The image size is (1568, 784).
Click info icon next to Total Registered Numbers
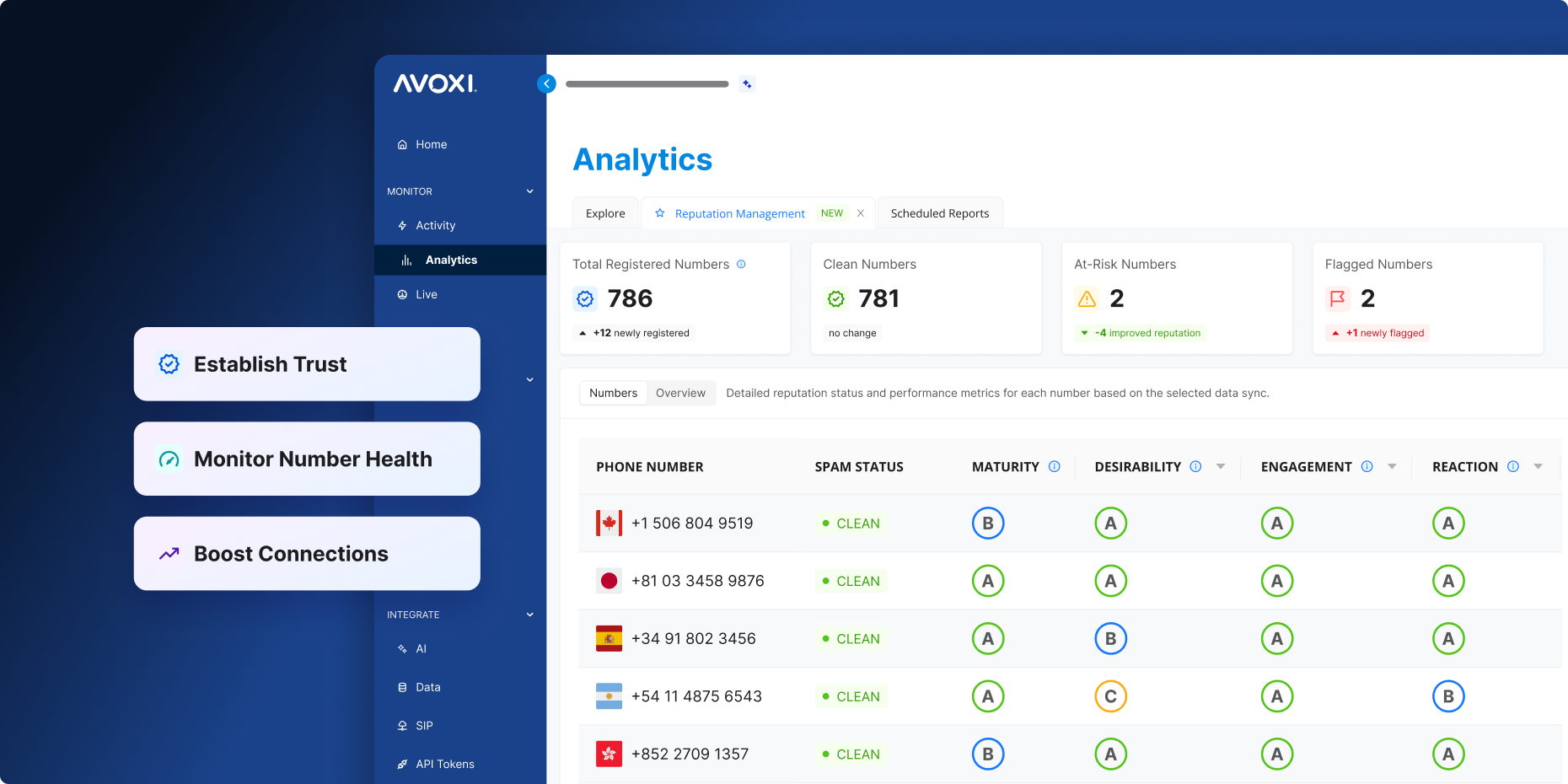(x=741, y=264)
